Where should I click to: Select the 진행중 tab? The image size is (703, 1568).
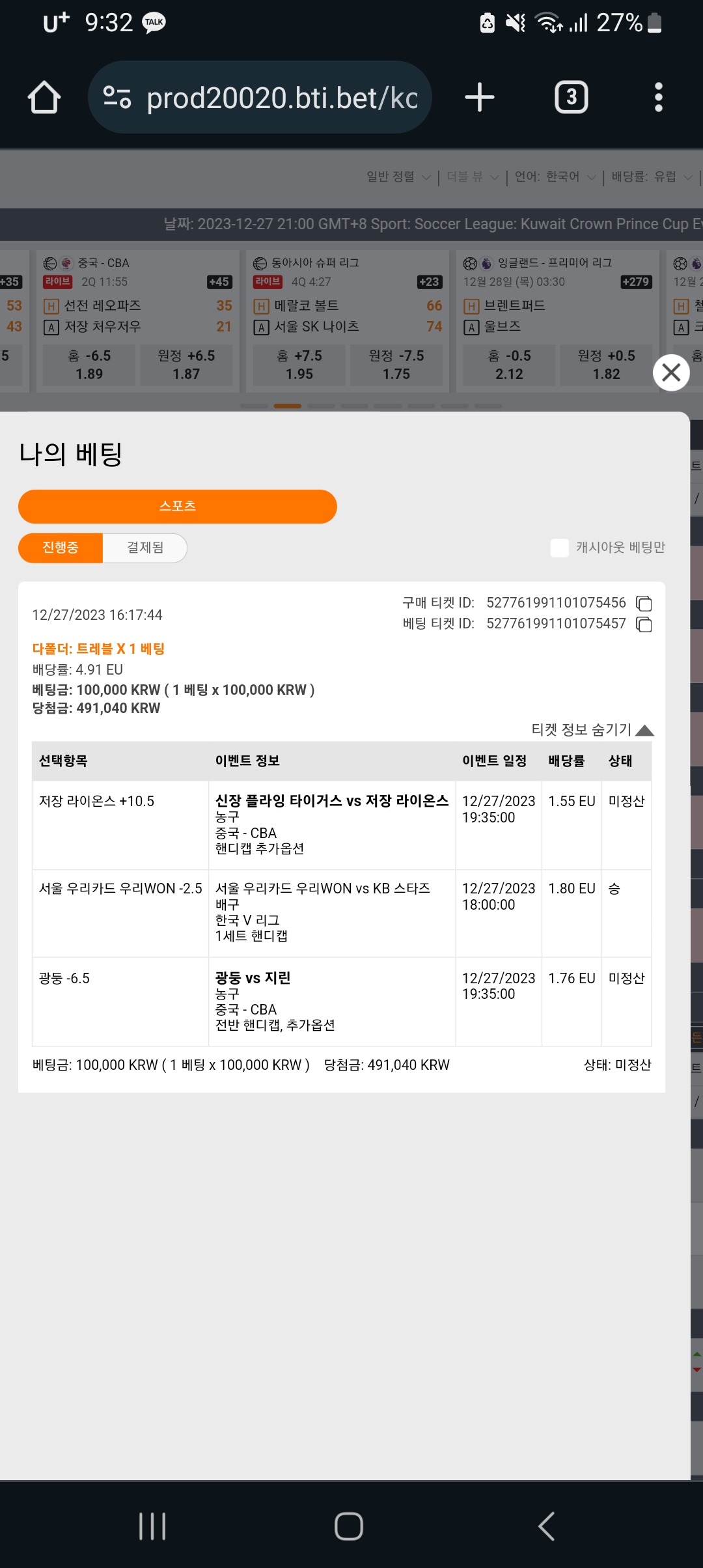pyautogui.click(x=61, y=548)
